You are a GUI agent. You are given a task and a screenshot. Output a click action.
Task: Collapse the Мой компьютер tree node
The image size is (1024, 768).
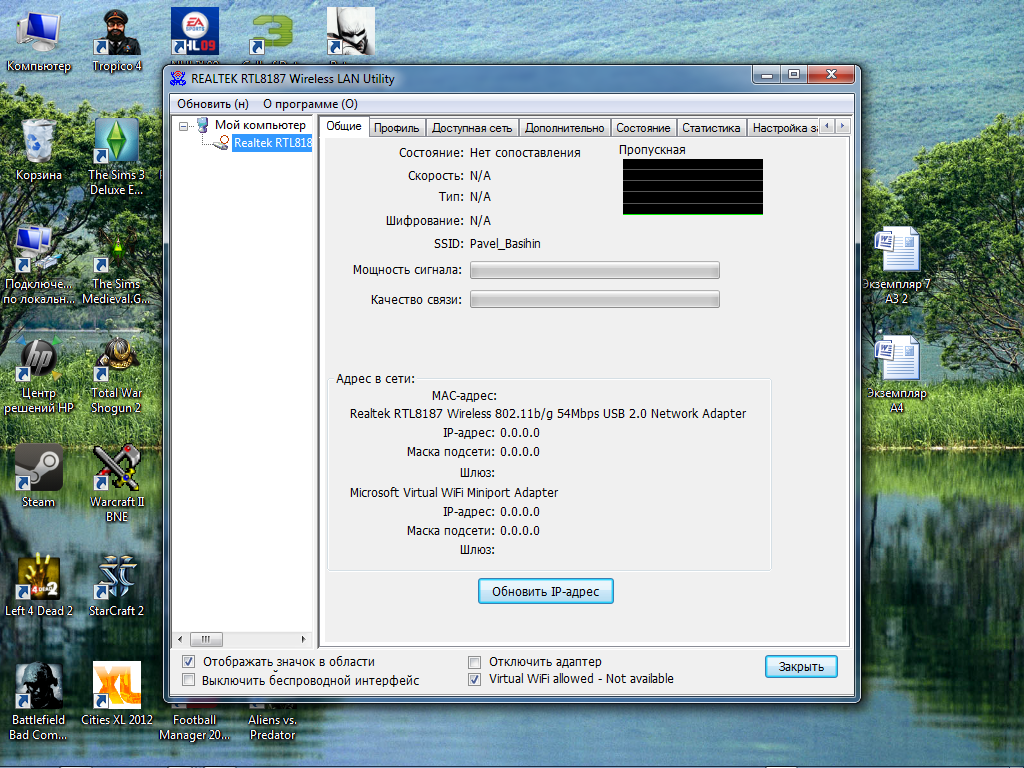coord(184,126)
